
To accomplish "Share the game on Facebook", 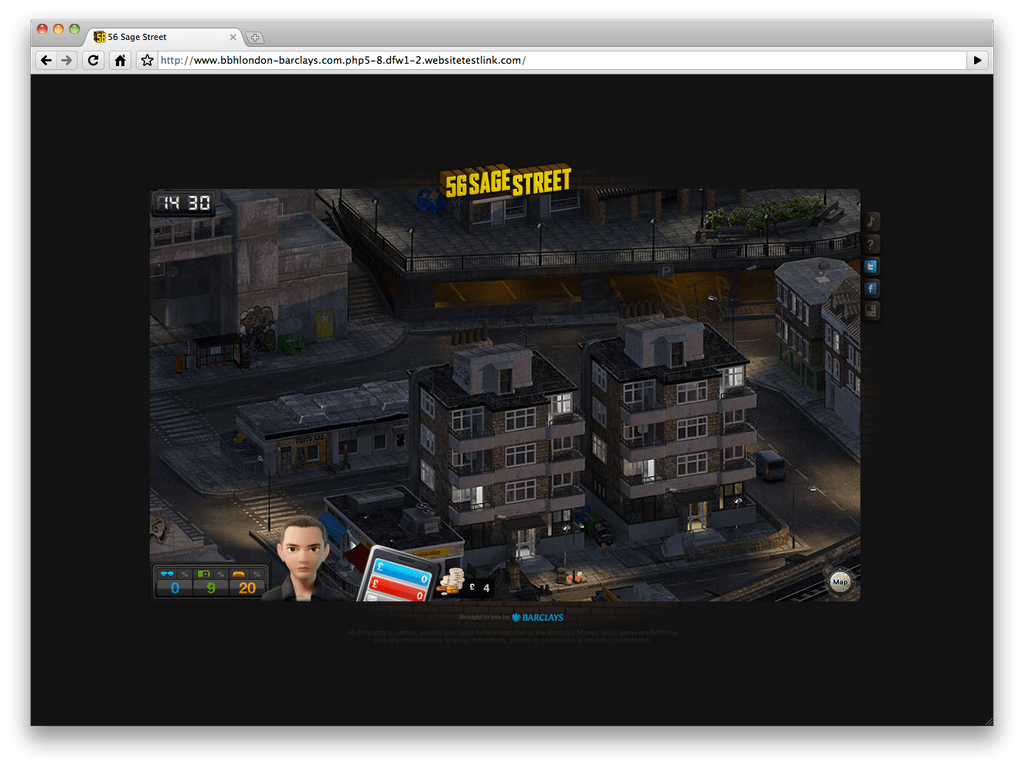I will point(871,288).
